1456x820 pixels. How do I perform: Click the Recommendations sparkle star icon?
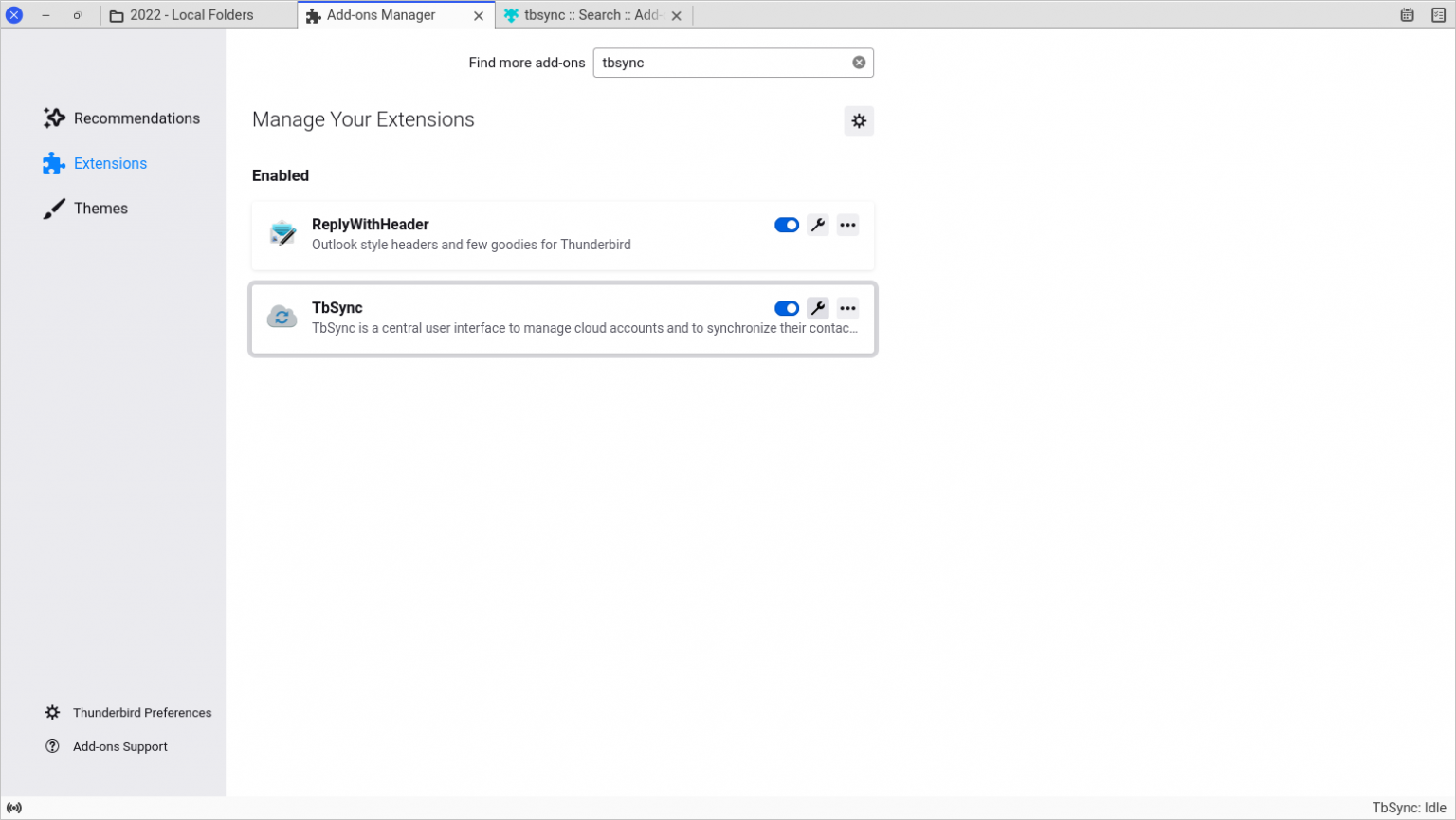[54, 118]
